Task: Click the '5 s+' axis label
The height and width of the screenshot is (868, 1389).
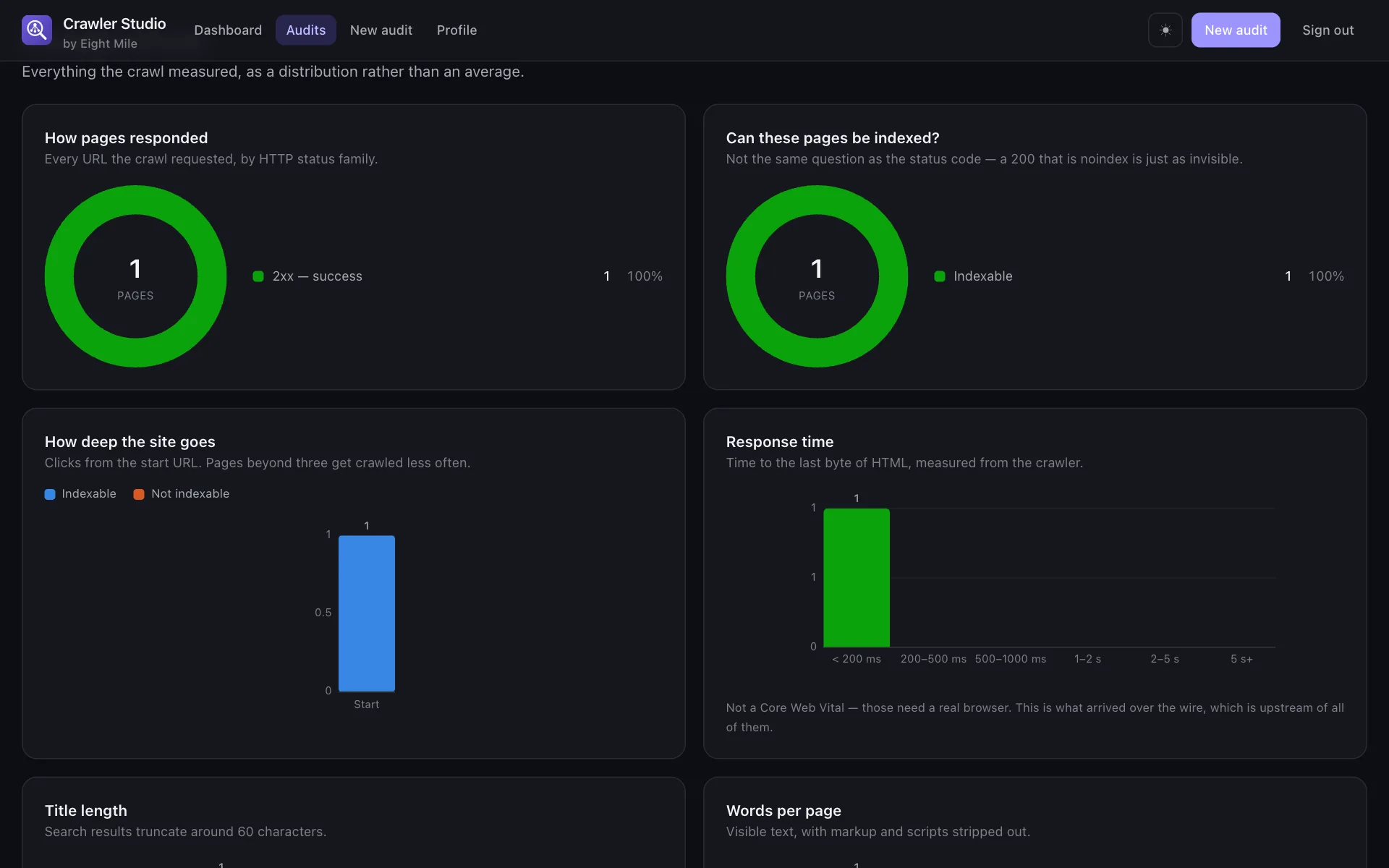Action: tap(1241, 659)
